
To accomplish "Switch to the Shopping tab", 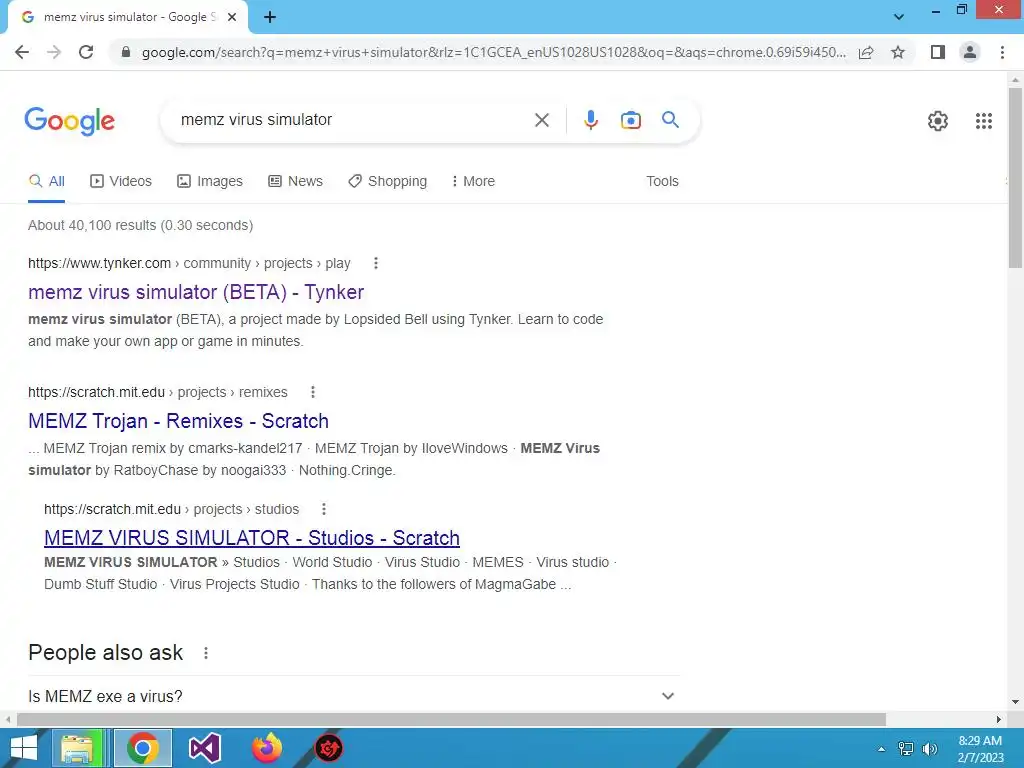I will pos(387,182).
